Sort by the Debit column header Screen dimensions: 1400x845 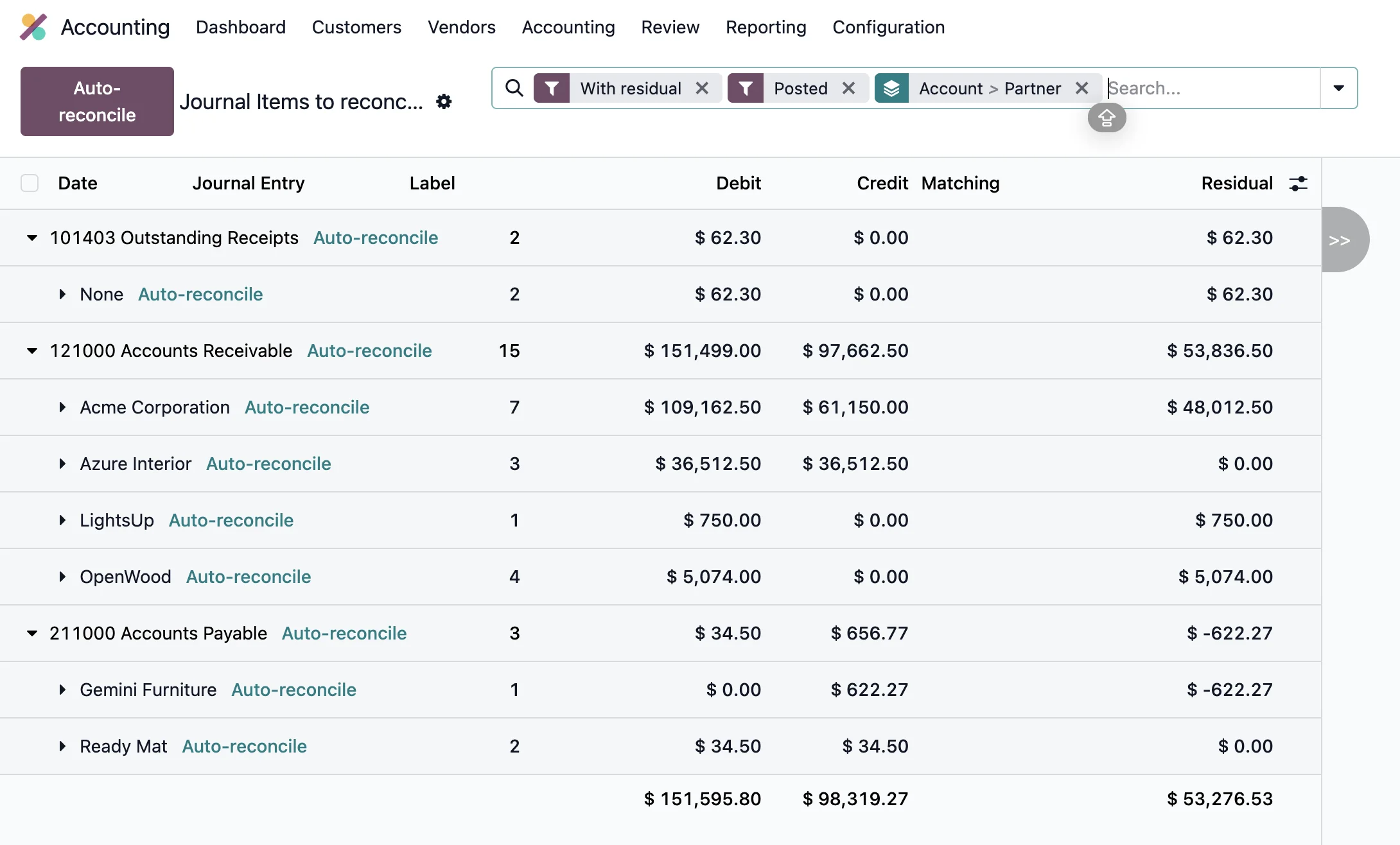(x=739, y=184)
